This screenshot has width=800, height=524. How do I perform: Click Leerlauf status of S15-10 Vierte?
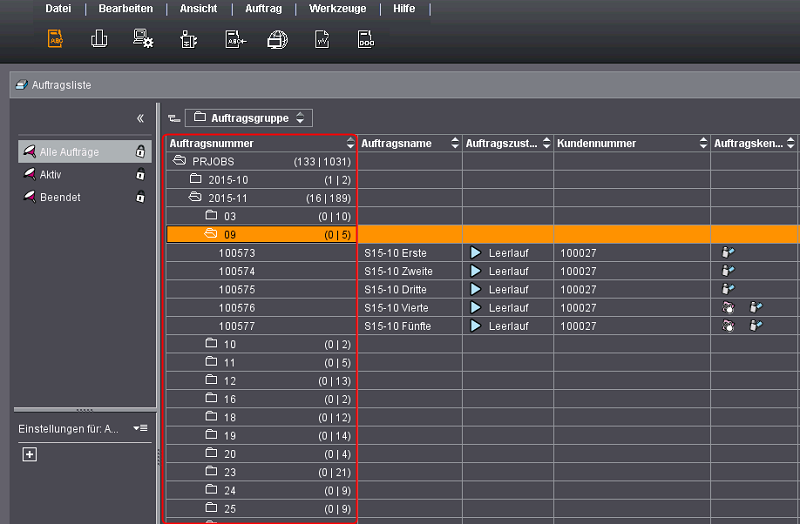click(x=509, y=308)
